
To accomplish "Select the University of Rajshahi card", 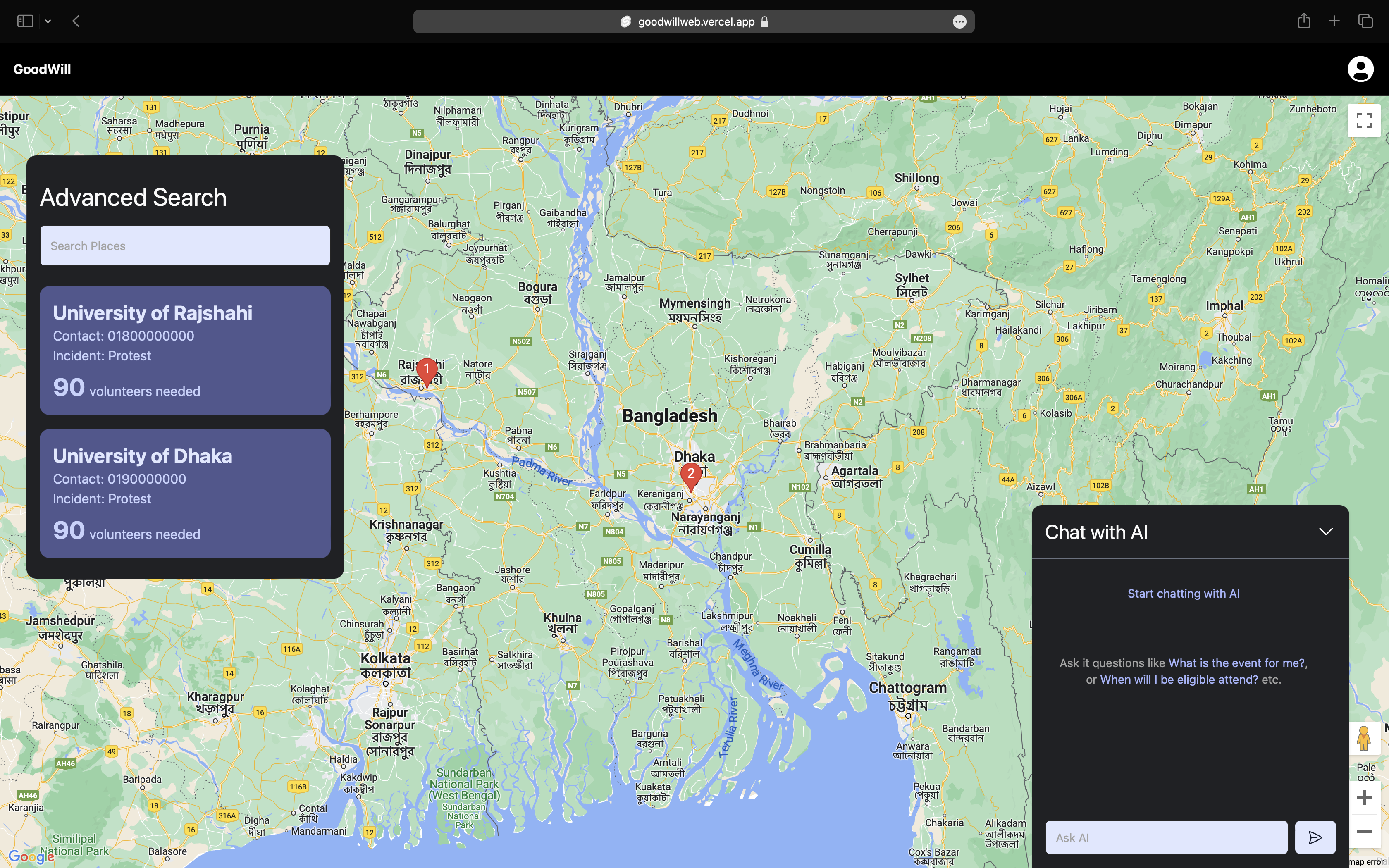I will (185, 350).
